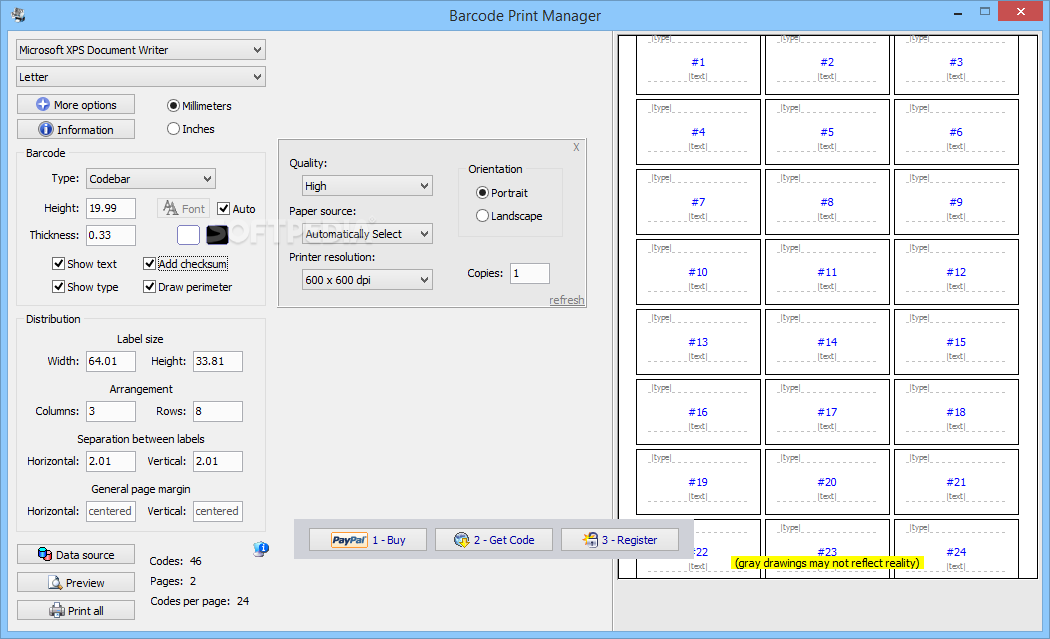
Task: Click the Rows field
Action: pyautogui.click(x=218, y=411)
